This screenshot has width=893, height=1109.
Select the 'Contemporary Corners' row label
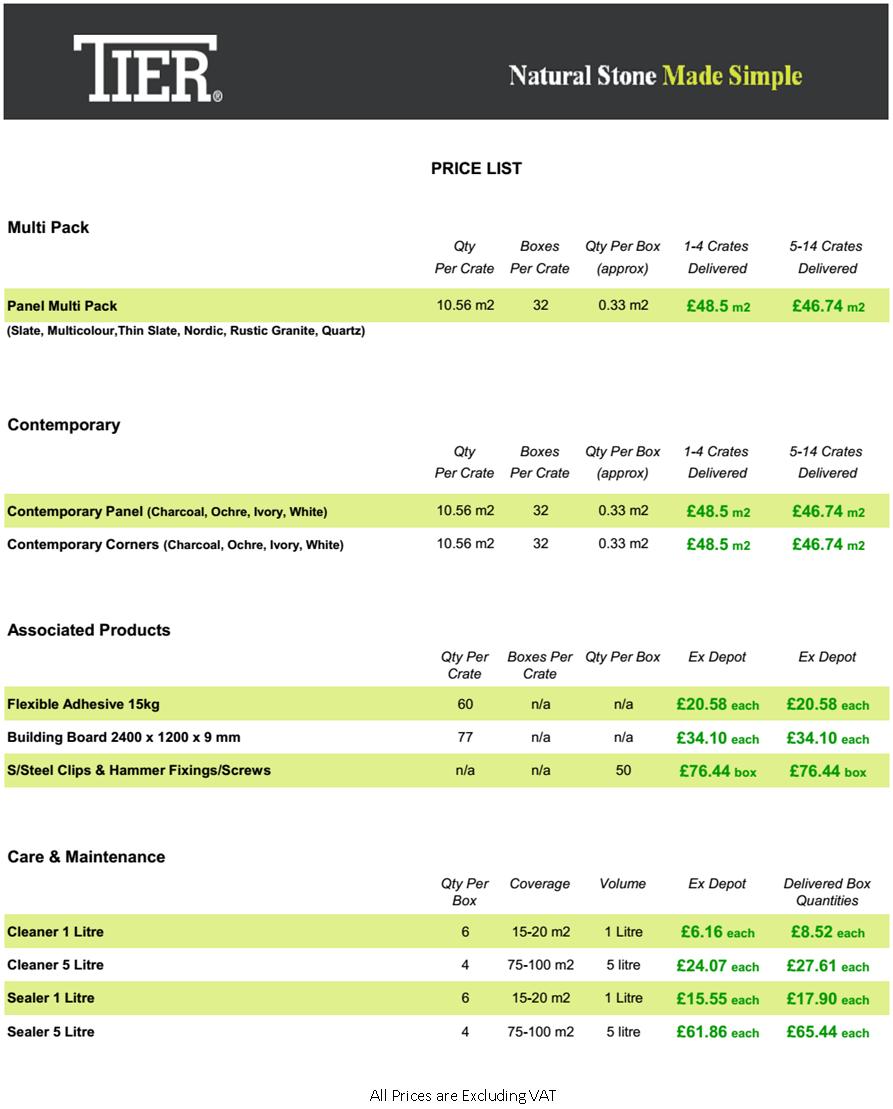175,545
